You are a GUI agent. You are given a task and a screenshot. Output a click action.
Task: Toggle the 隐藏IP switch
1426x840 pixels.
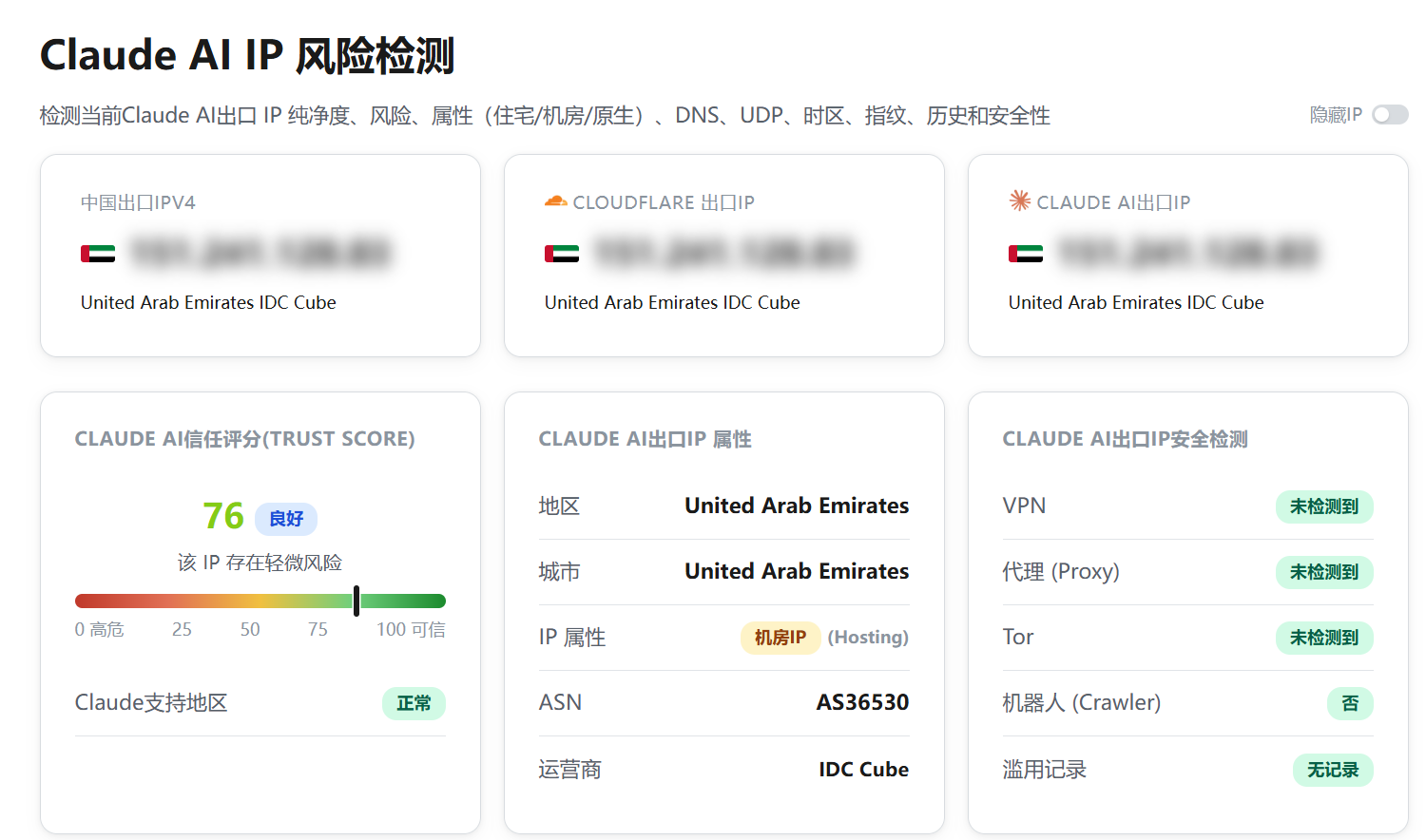click(1390, 115)
